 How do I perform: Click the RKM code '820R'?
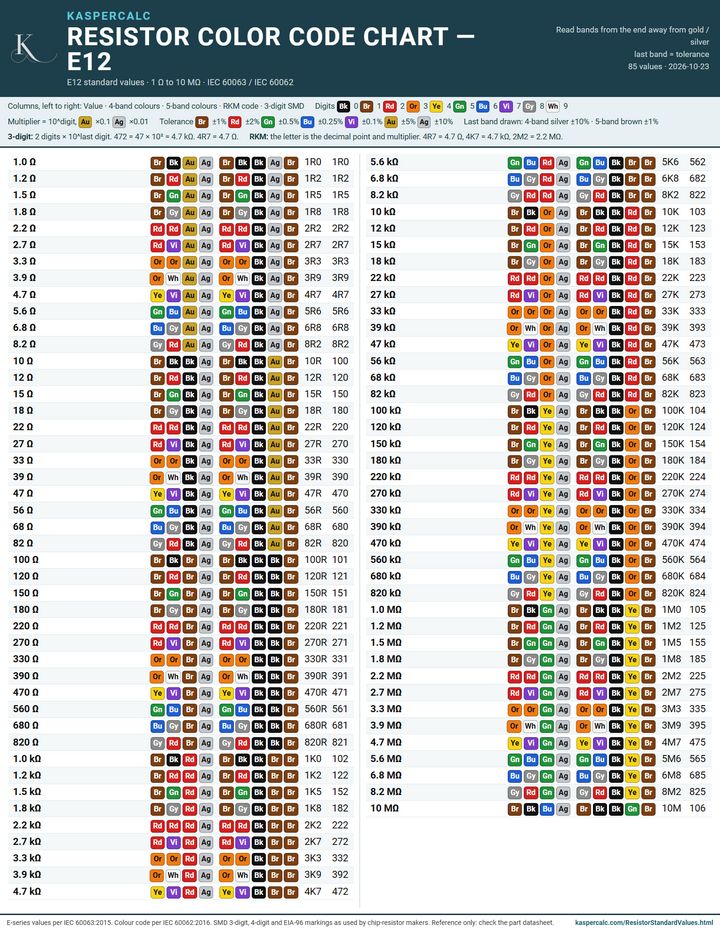click(x=316, y=742)
